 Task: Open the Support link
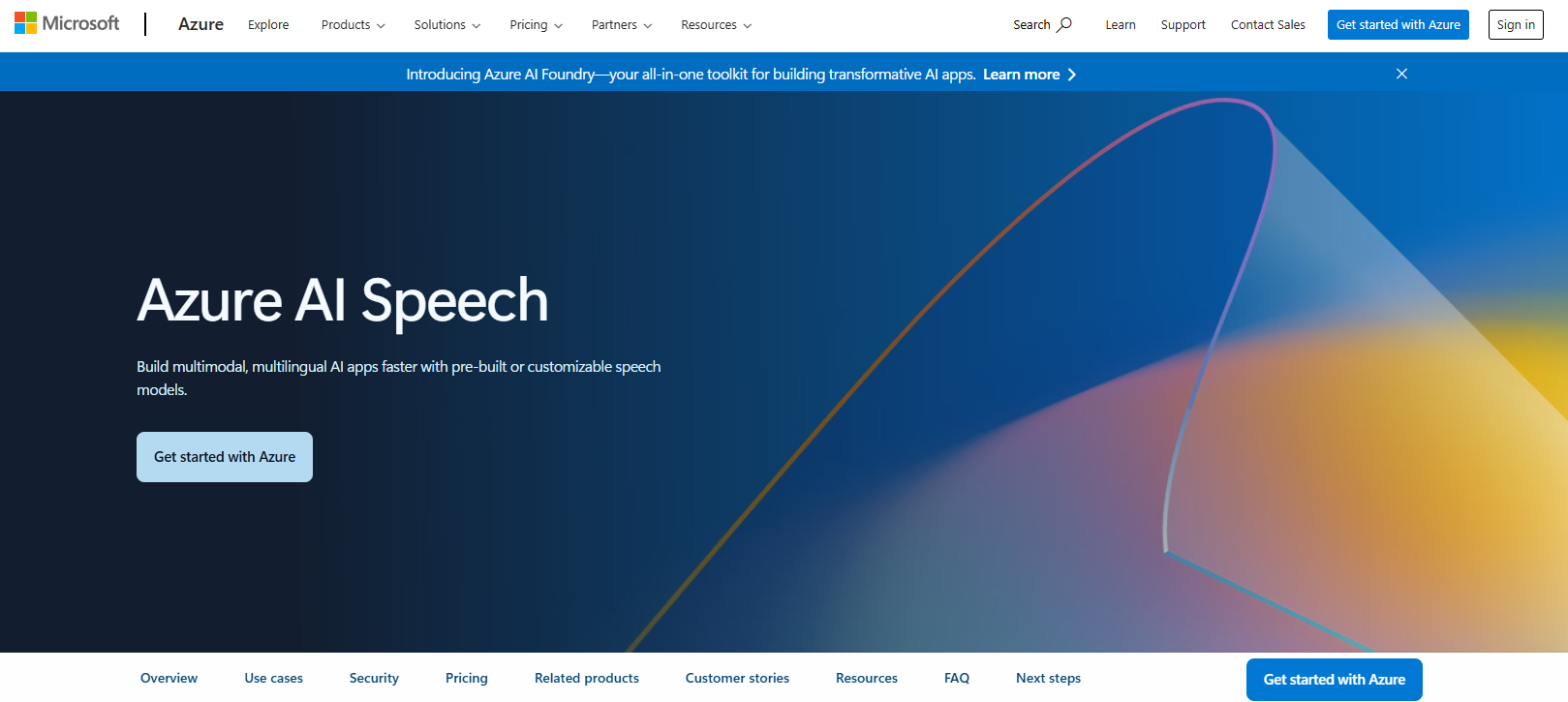click(x=1183, y=25)
